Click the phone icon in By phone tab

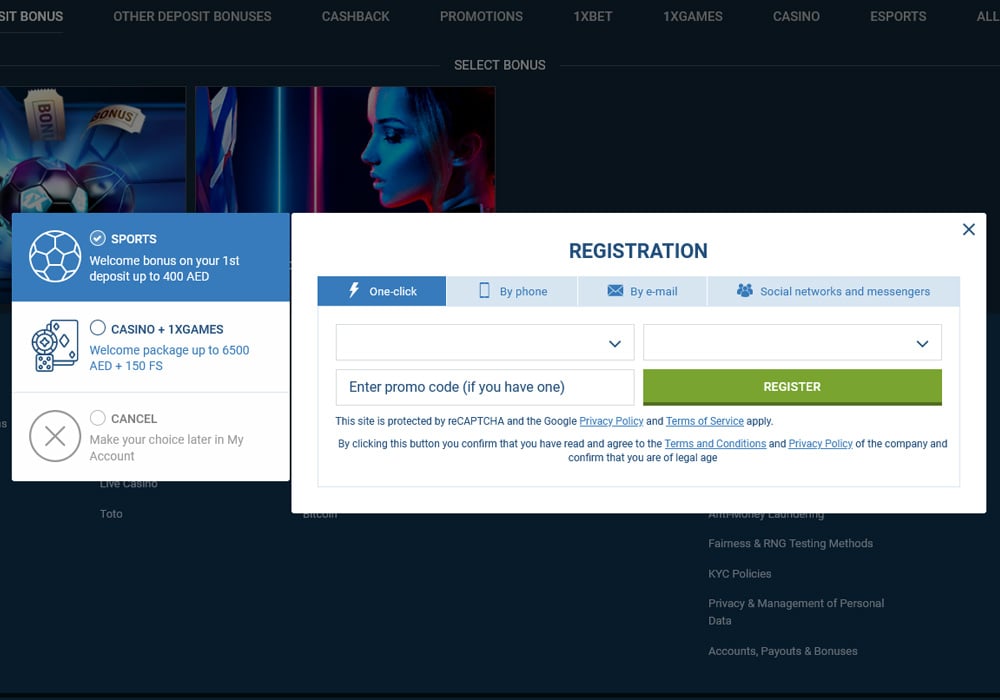(485, 291)
